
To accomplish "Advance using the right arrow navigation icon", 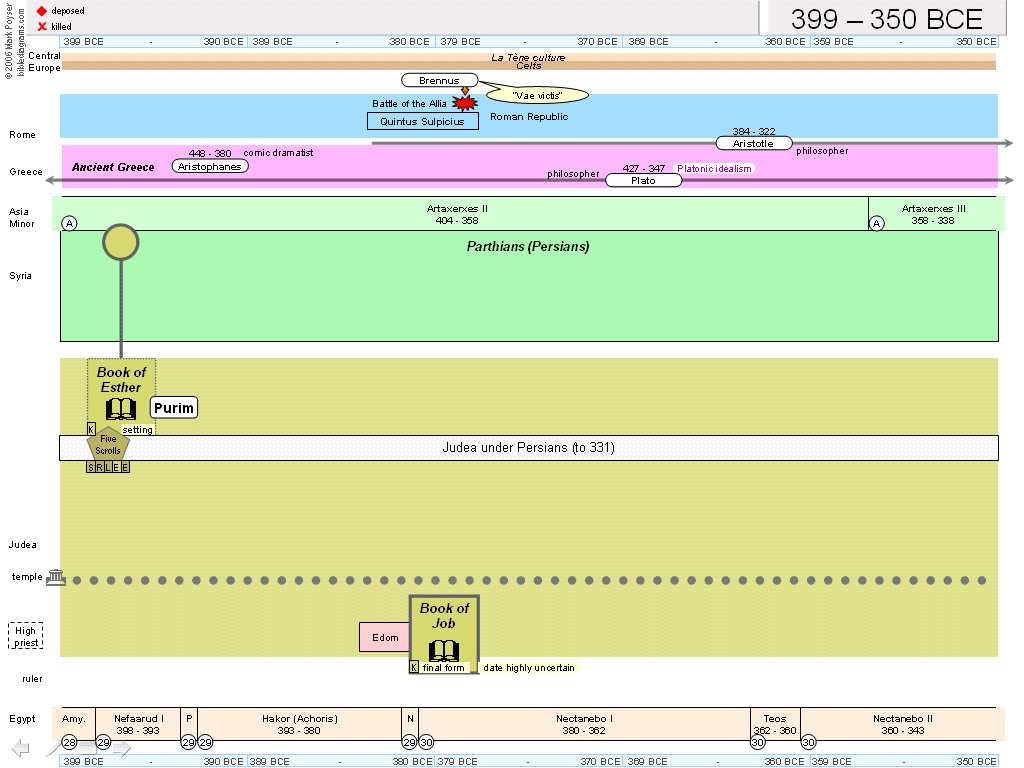I will [121, 748].
